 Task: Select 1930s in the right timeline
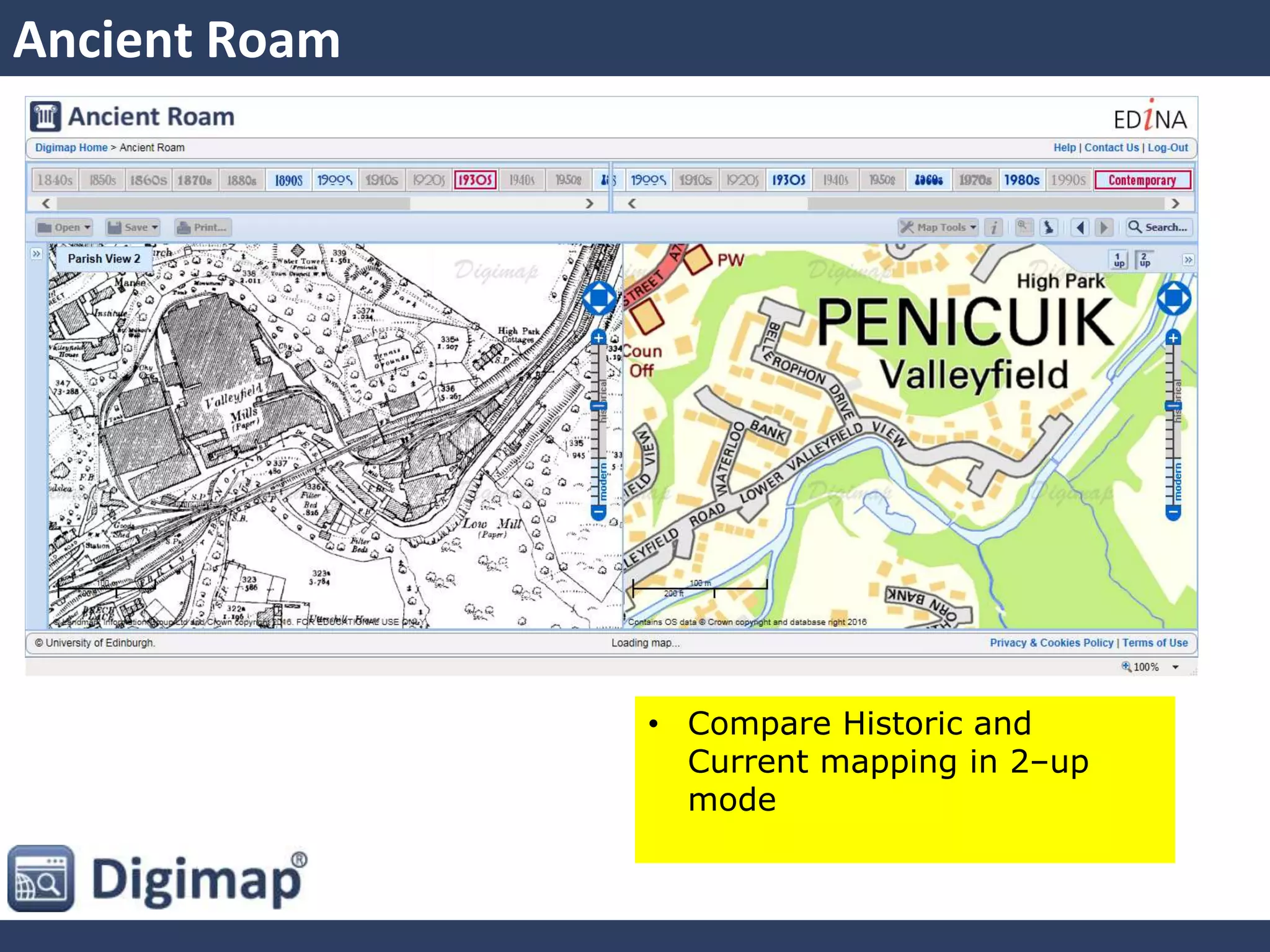pyautogui.click(x=789, y=180)
